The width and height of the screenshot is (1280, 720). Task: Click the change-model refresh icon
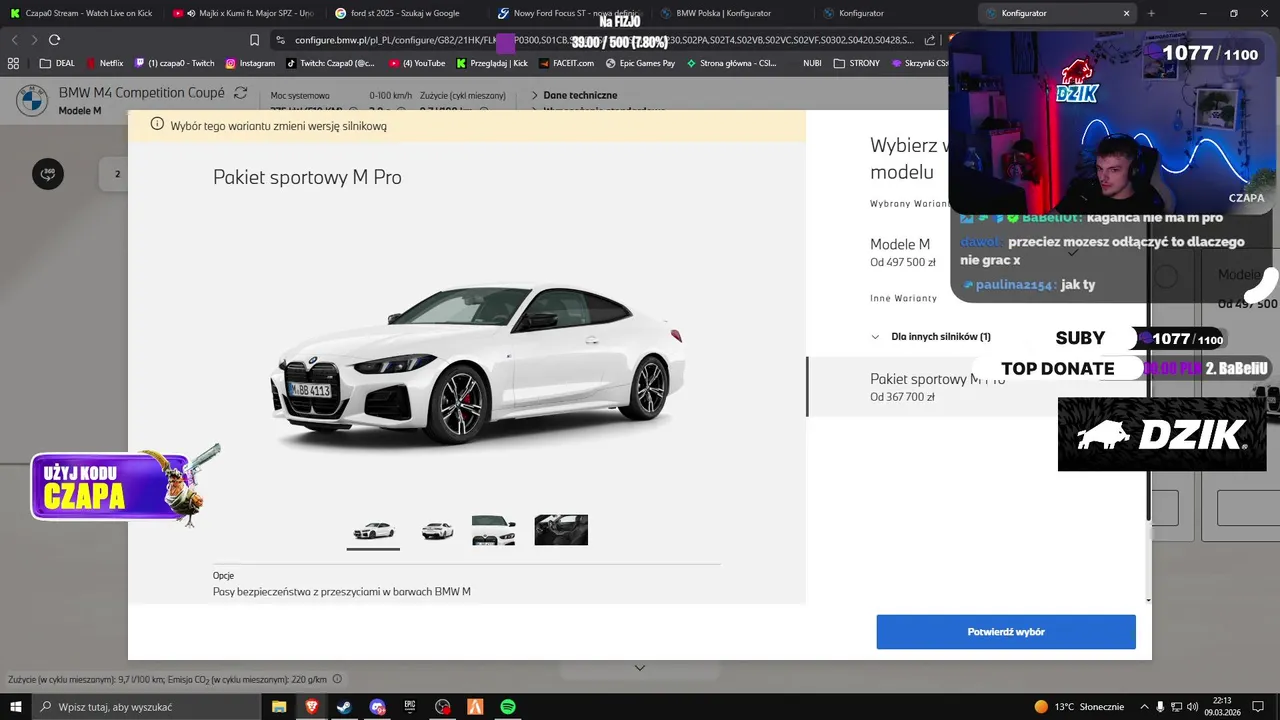click(240, 92)
